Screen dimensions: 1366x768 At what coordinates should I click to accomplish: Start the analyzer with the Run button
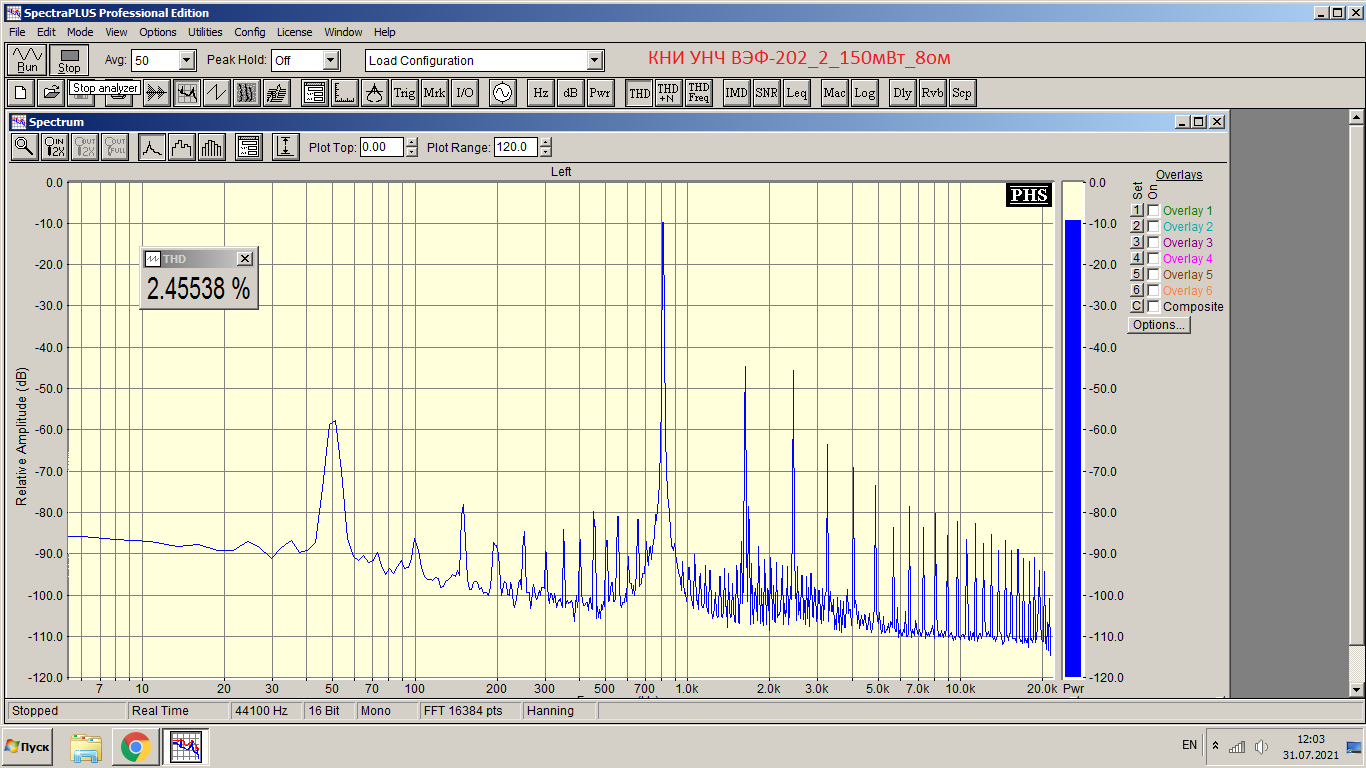(x=27, y=60)
